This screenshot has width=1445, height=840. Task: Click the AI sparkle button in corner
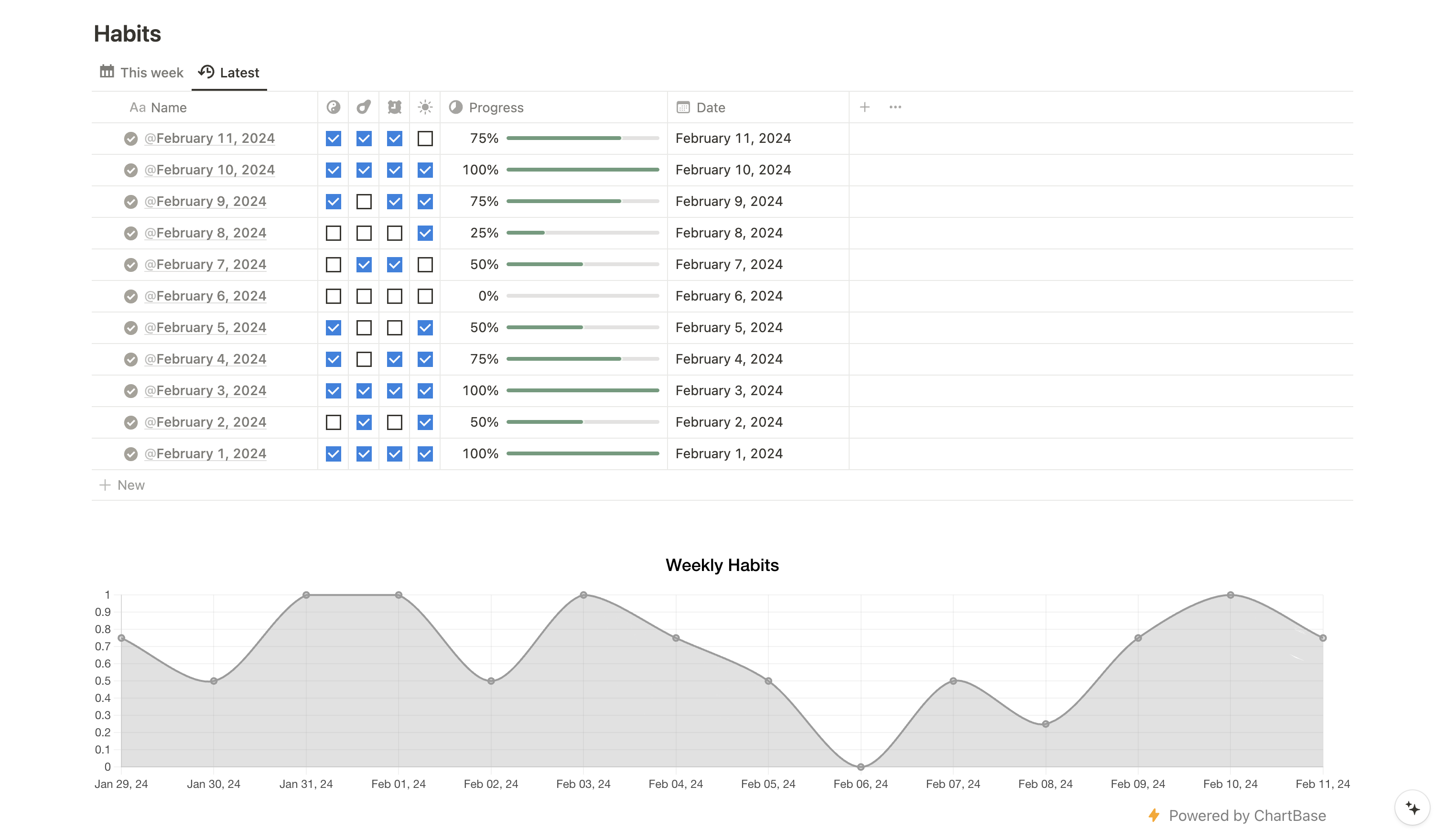click(1413, 808)
